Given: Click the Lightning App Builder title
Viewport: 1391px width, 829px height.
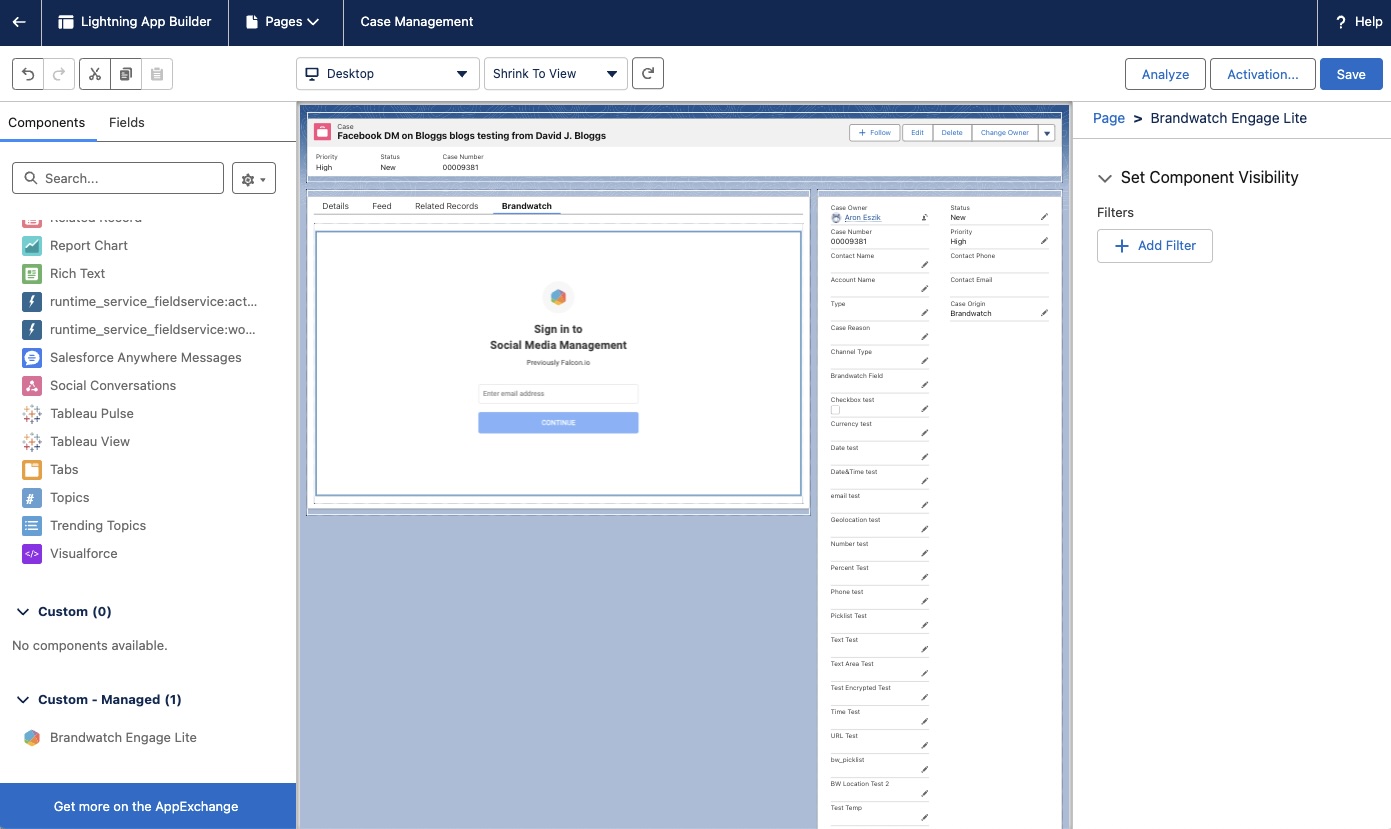Looking at the screenshot, I should click(146, 22).
